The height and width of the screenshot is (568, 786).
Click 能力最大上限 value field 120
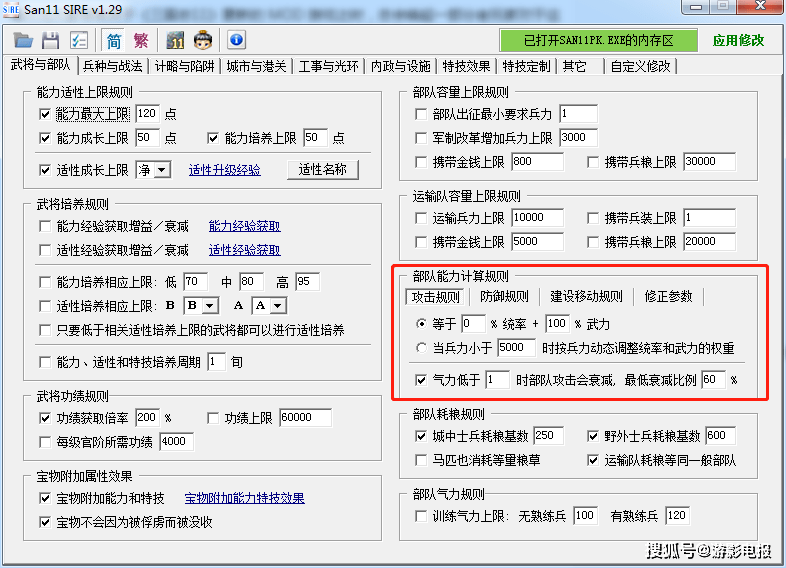[x=147, y=114]
